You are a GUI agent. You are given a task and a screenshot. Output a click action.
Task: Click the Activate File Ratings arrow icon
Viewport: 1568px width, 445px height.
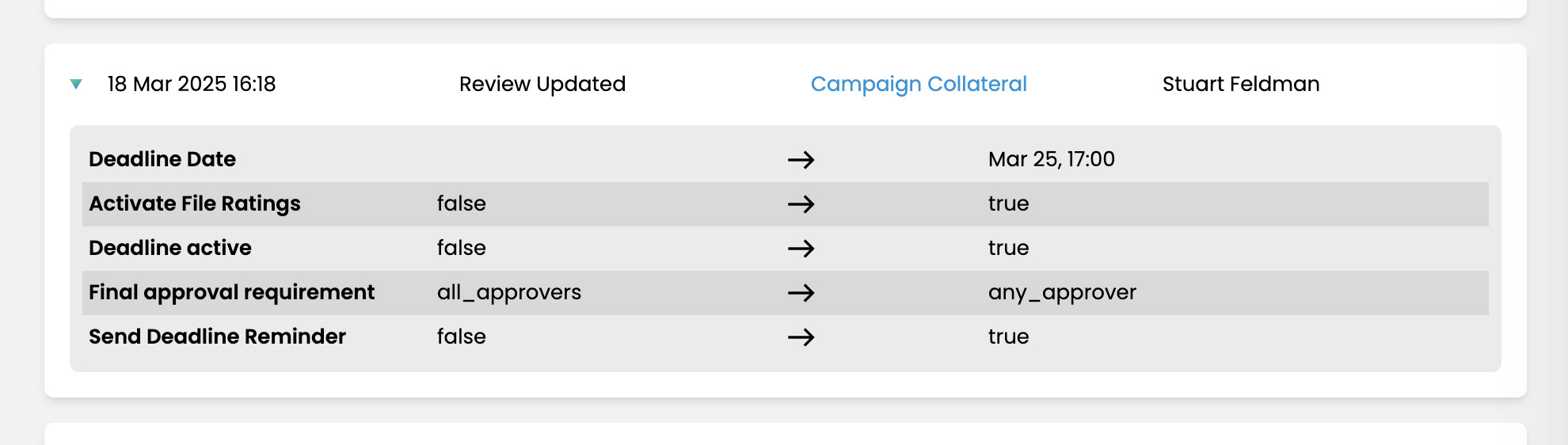[801, 204]
